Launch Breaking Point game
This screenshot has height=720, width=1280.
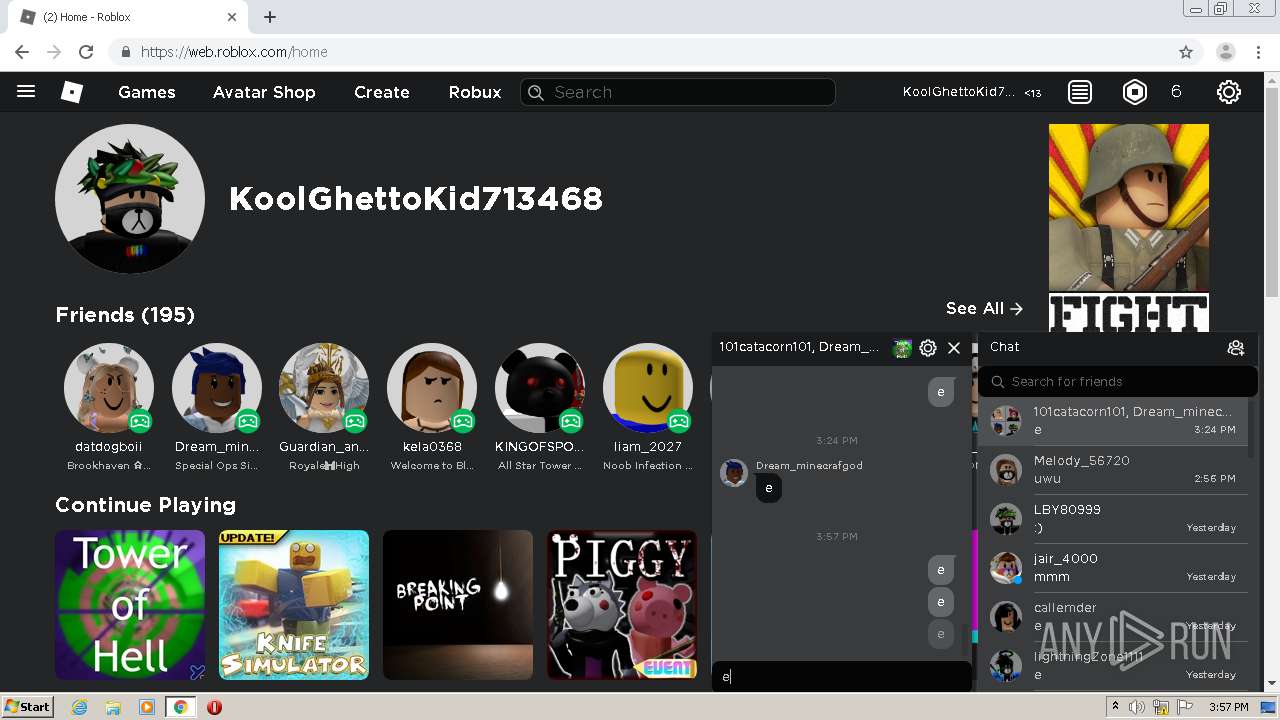coord(458,605)
